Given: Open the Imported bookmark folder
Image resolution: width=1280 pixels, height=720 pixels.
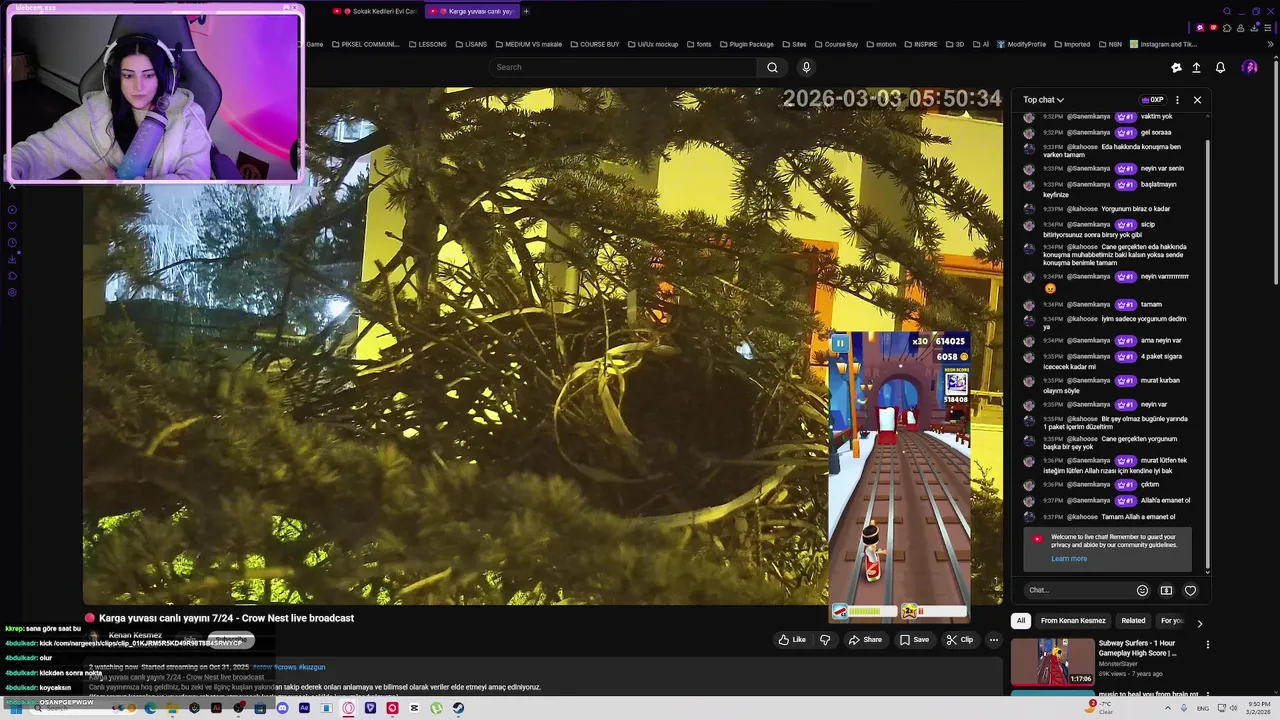Looking at the screenshot, I should (1072, 44).
